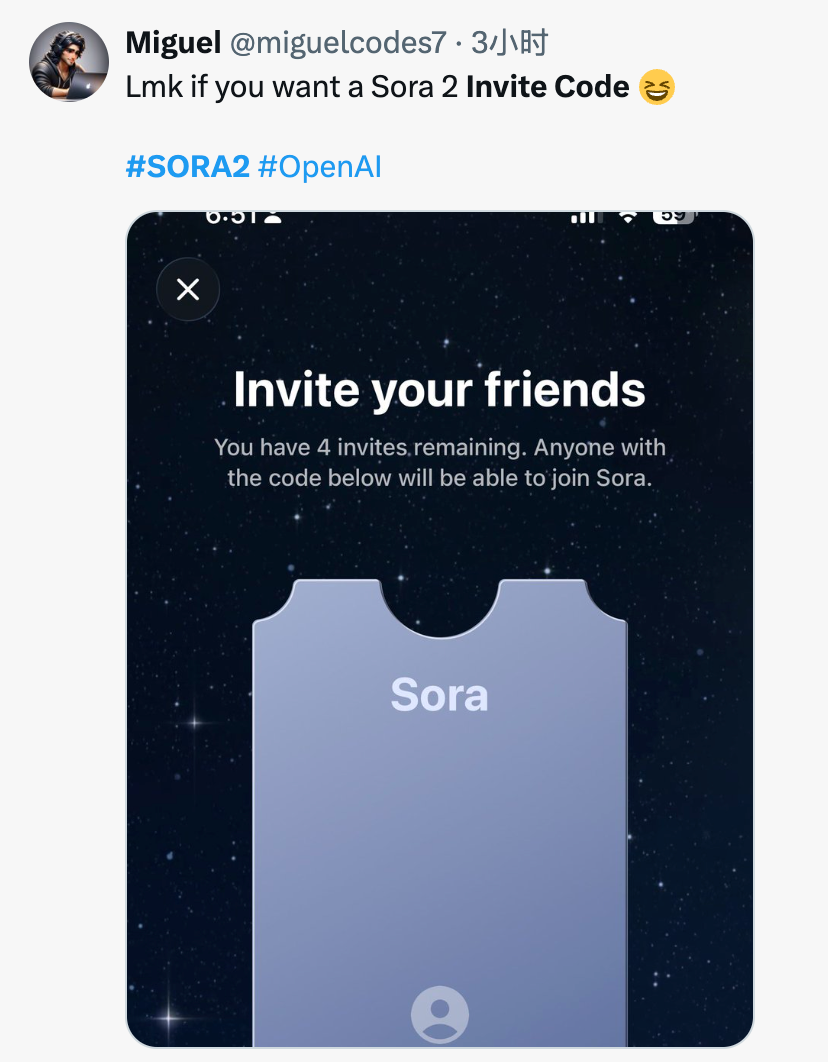Image resolution: width=828 pixels, height=1062 pixels.
Task: Open the Miguel display name link
Action: [173, 43]
